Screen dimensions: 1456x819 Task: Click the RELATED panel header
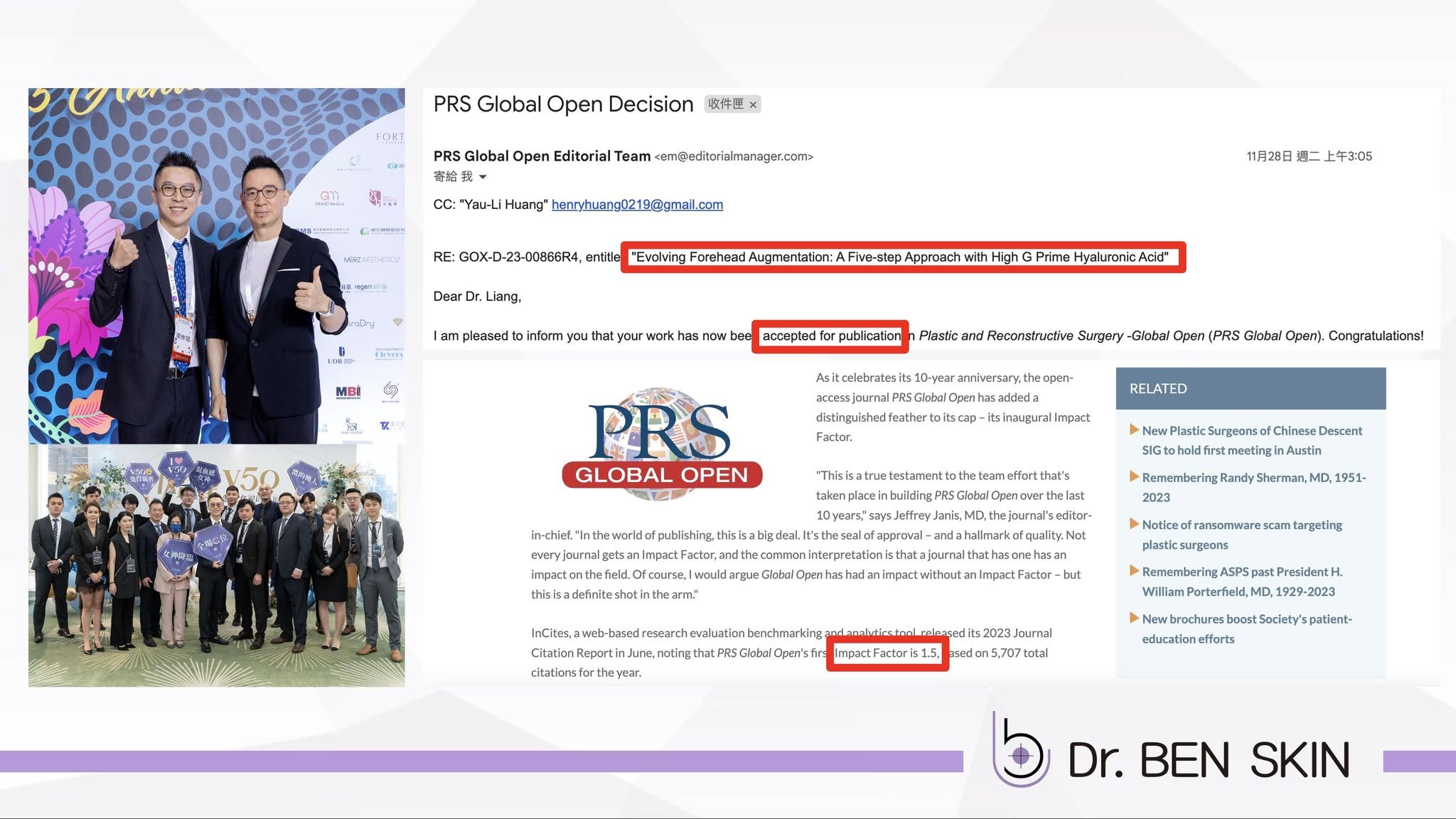[x=1251, y=388]
